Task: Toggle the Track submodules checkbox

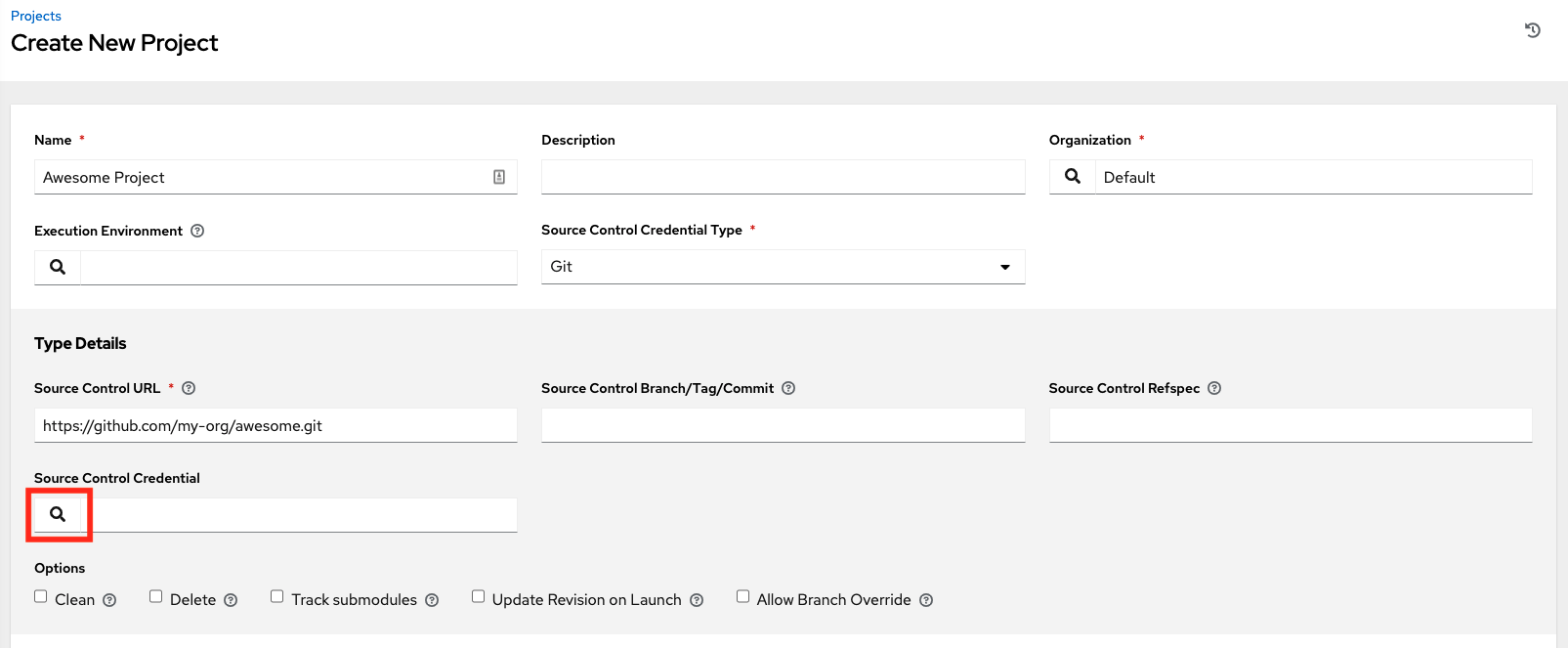Action: [277, 596]
